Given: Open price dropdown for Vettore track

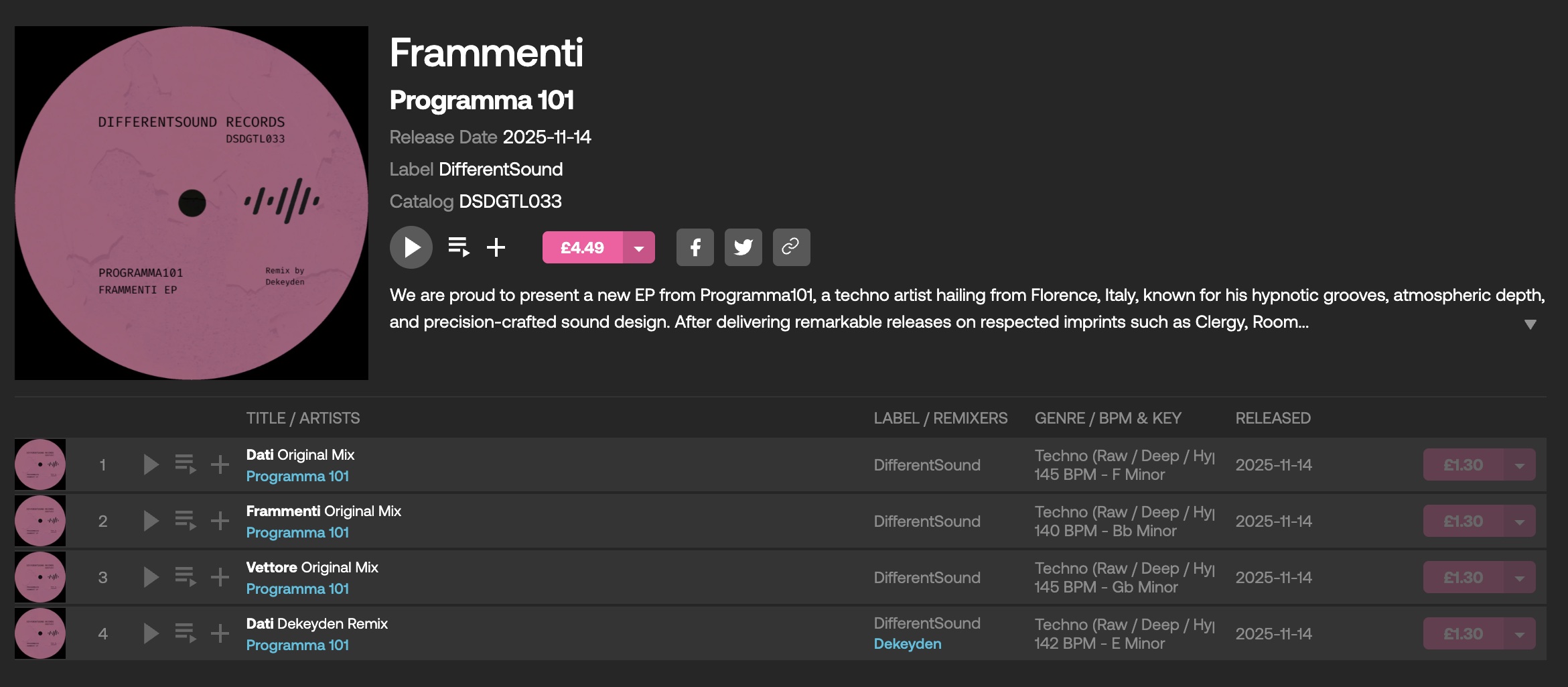Looking at the screenshot, I should 1519,578.
